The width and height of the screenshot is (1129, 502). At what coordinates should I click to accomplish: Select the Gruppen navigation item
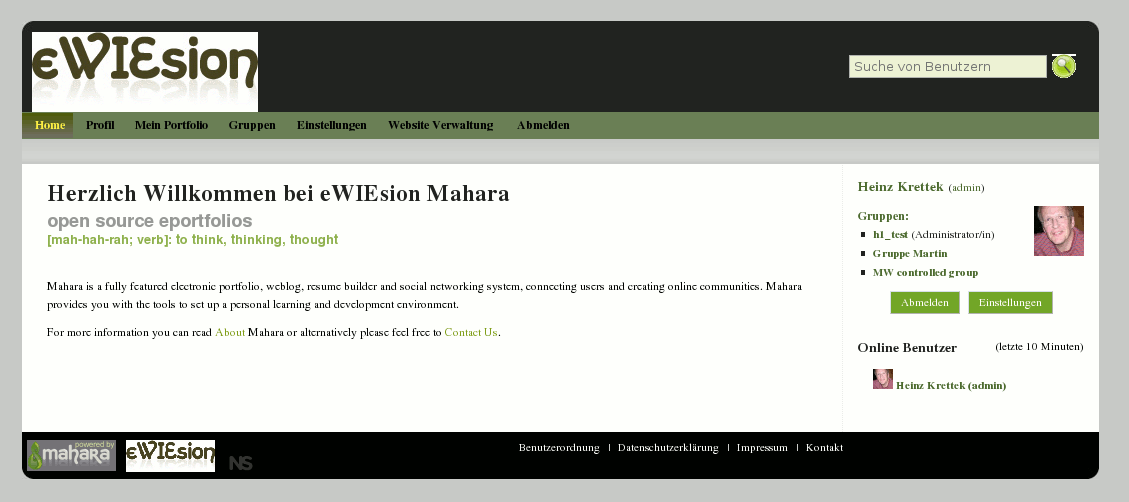point(252,125)
